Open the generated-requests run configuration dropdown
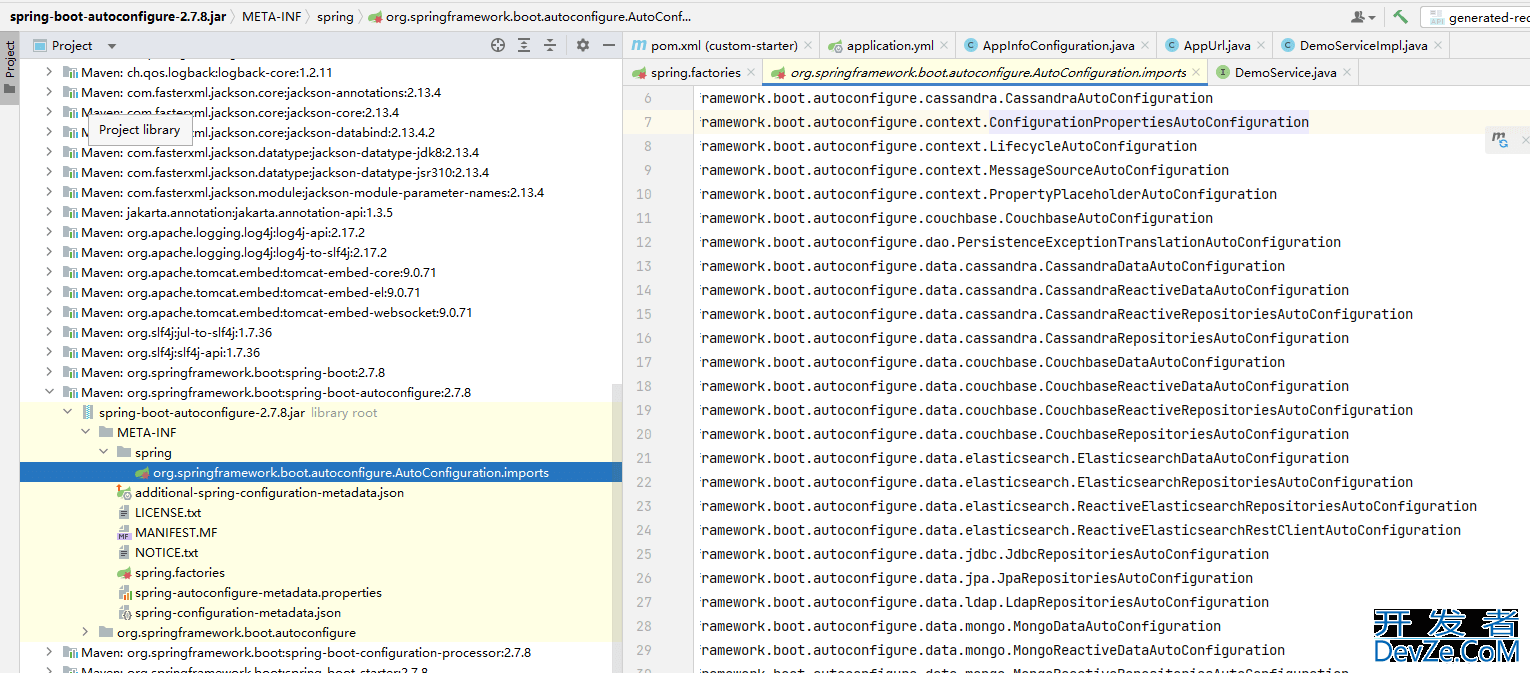 click(1476, 17)
